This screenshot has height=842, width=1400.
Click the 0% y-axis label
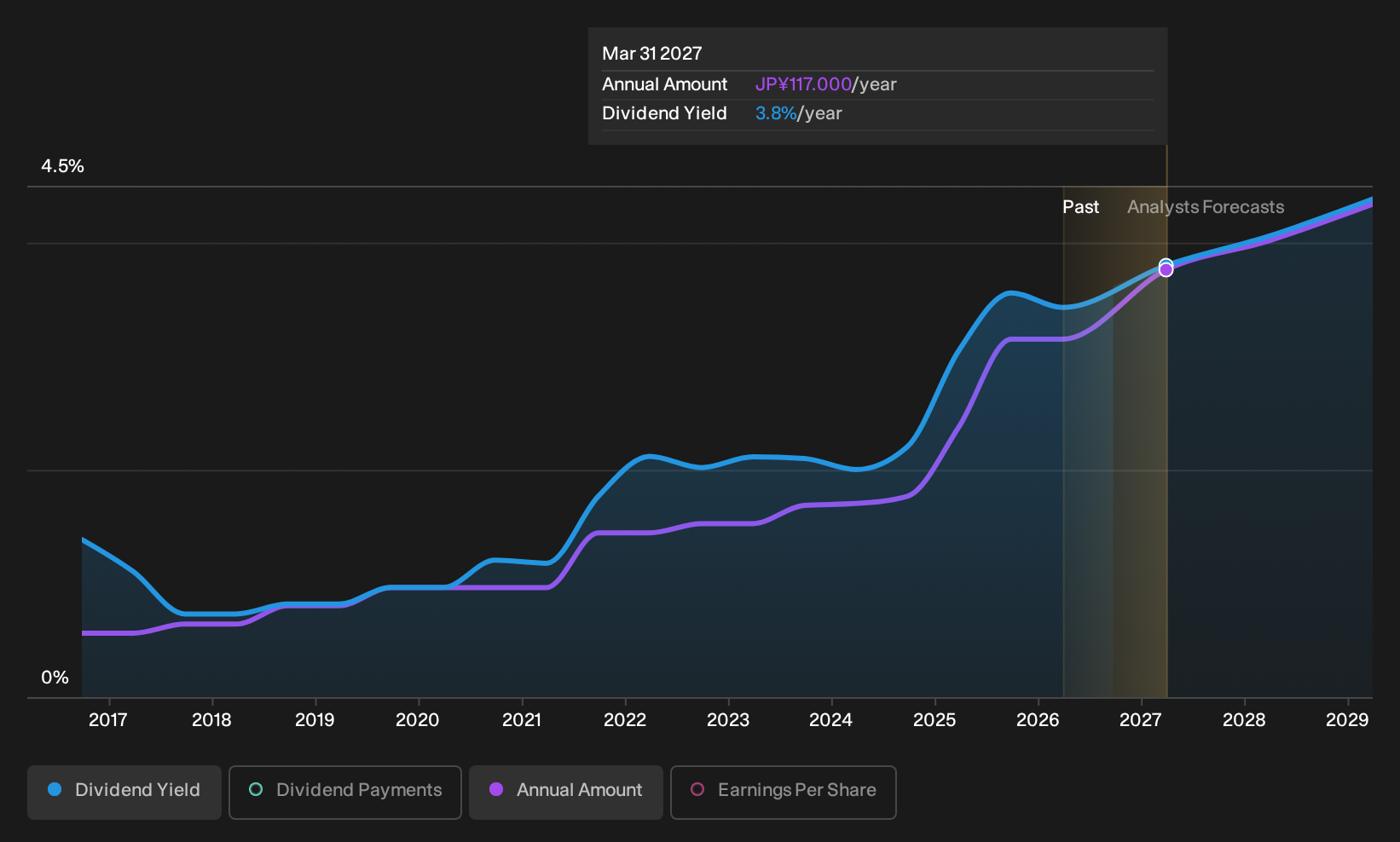pos(55,678)
